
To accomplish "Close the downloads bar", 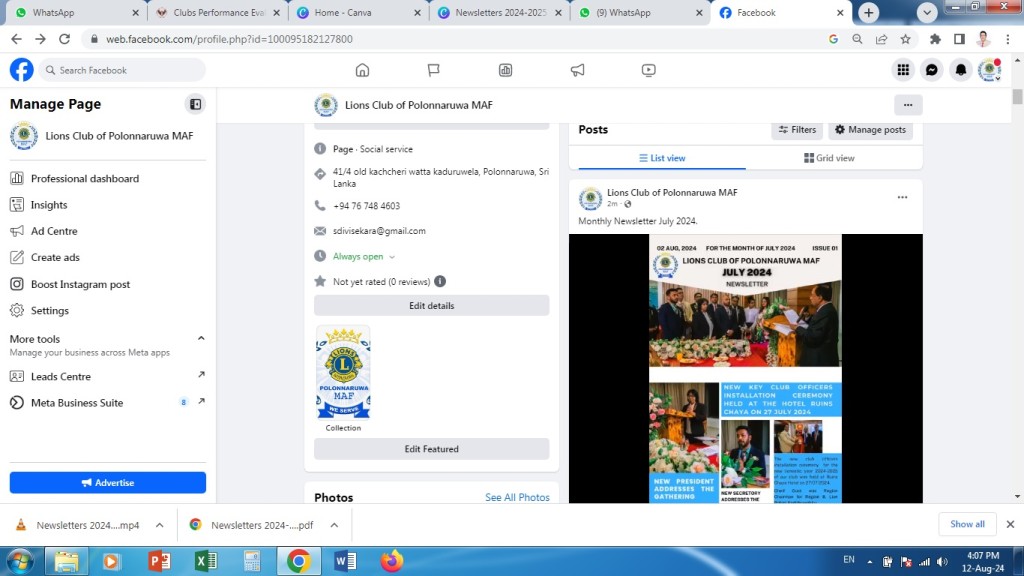I will pyautogui.click(x=1010, y=524).
